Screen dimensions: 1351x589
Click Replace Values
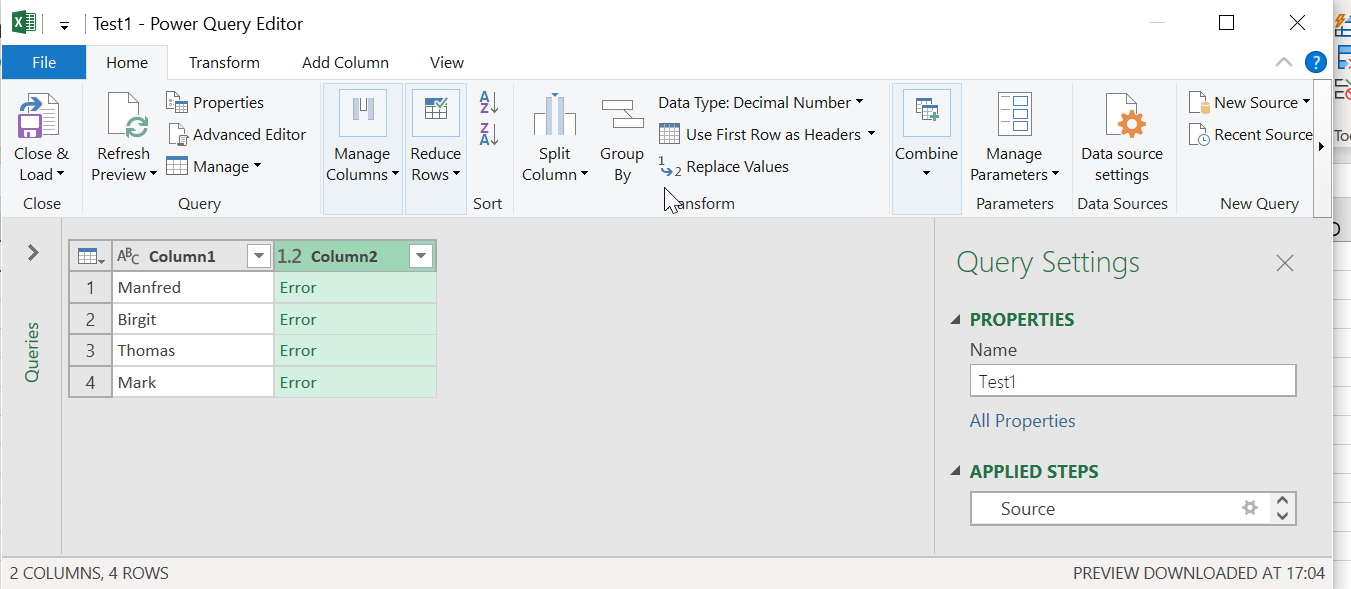click(x=724, y=166)
